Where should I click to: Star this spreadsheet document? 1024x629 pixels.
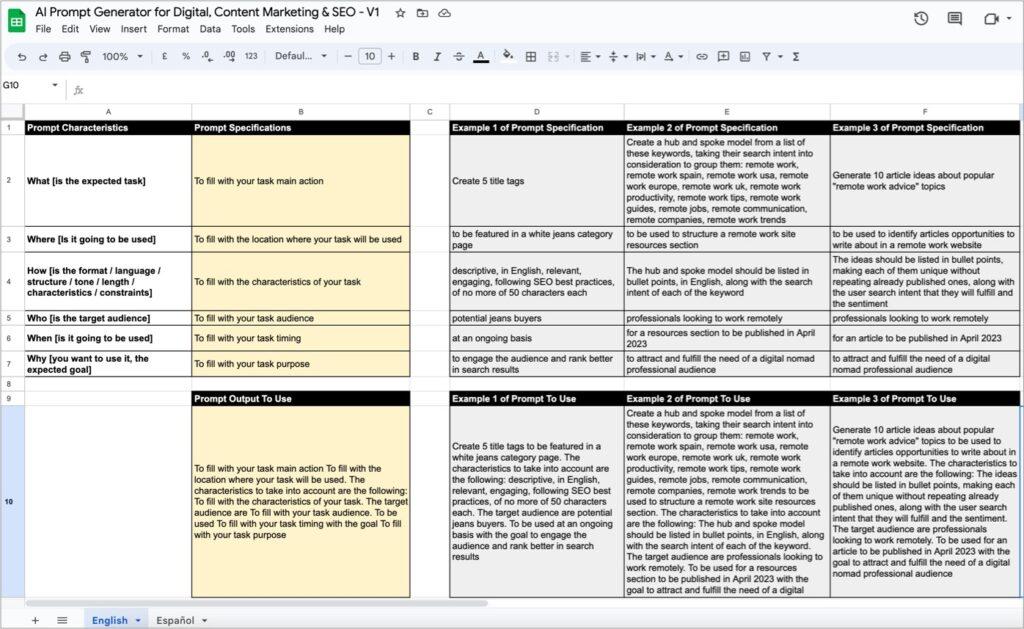[400, 13]
